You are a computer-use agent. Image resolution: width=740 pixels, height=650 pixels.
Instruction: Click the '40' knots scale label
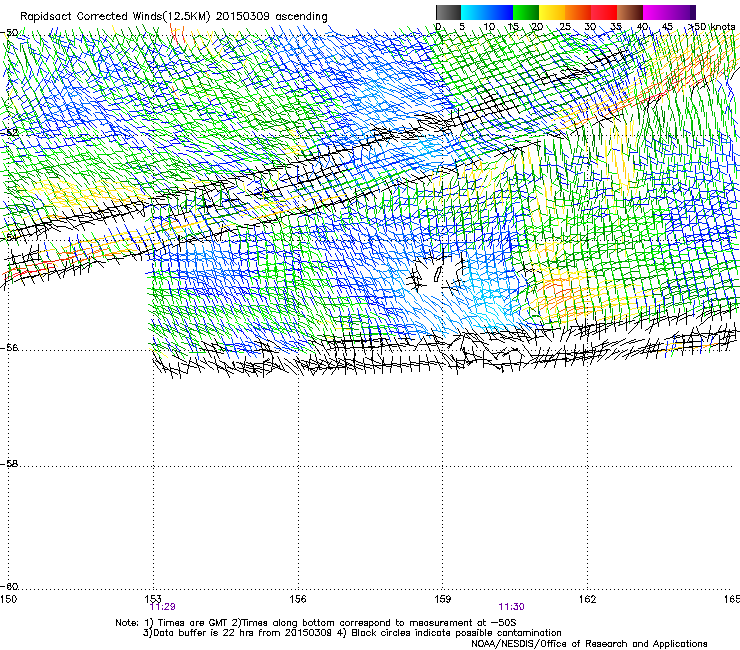tap(642, 27)
